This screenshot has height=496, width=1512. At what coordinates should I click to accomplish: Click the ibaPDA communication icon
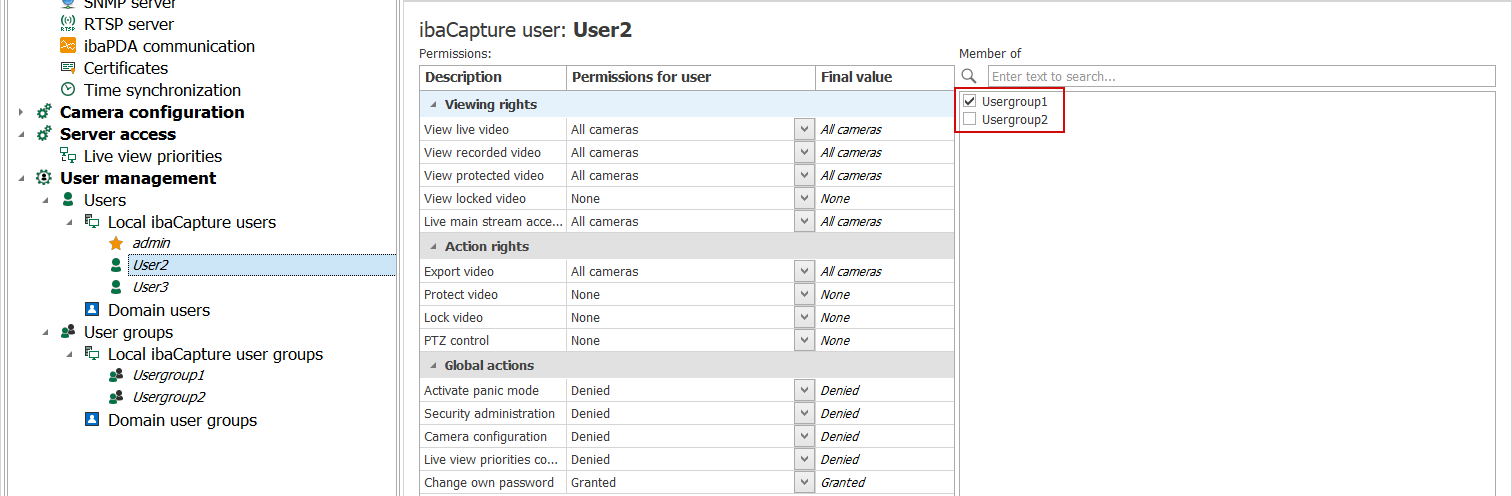[68, 46]
